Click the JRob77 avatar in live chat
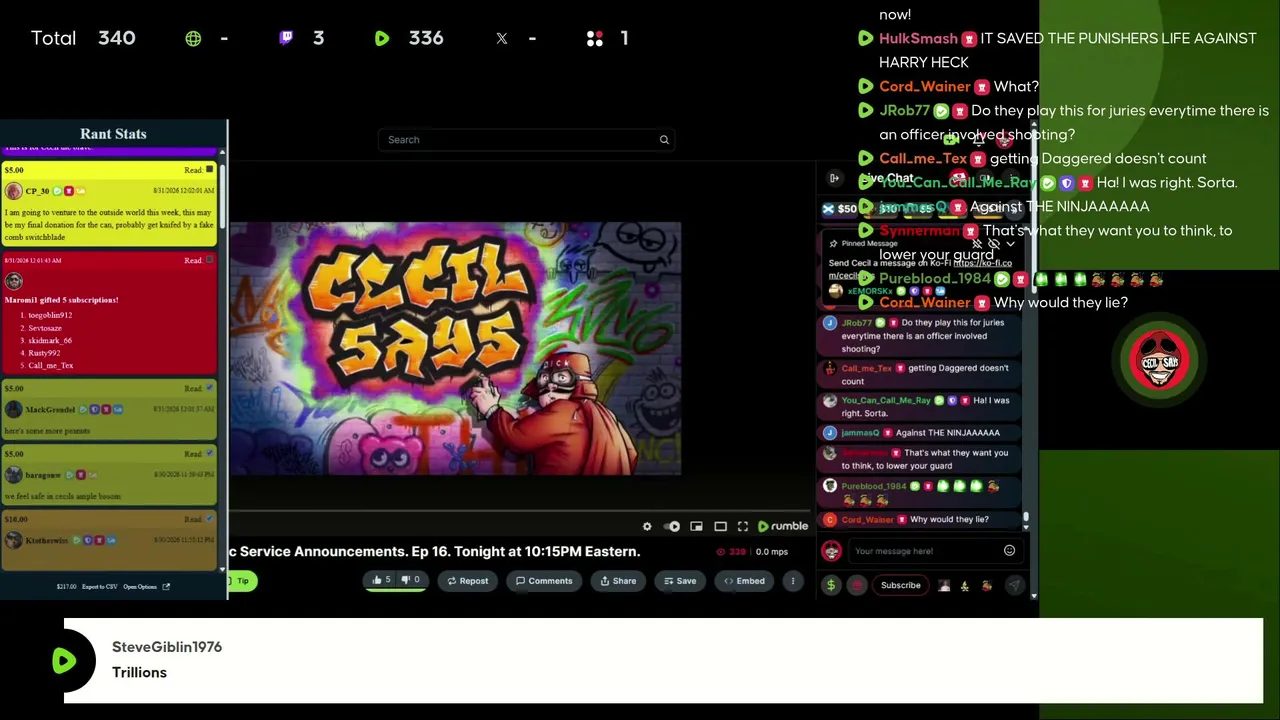 click(x=829, y=323)
